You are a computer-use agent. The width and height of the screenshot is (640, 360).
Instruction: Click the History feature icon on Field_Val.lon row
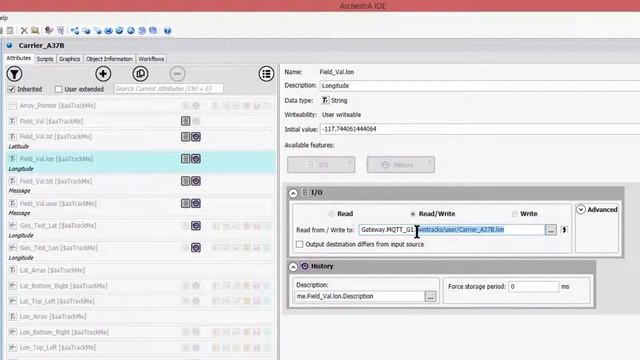coord(196,159)
